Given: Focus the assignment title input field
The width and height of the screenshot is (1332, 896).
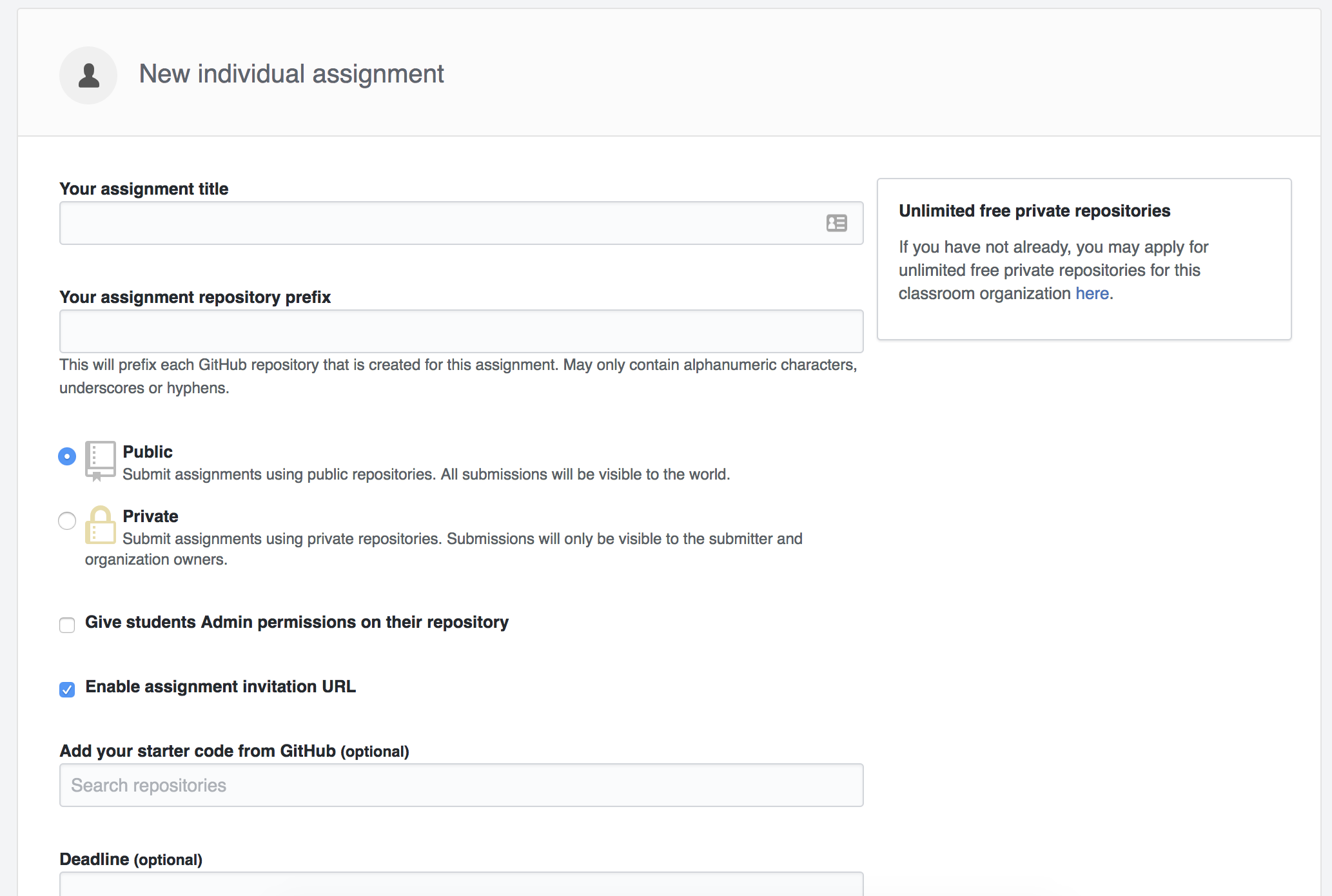Looking at the screenshot, I should tap(461, 223).
